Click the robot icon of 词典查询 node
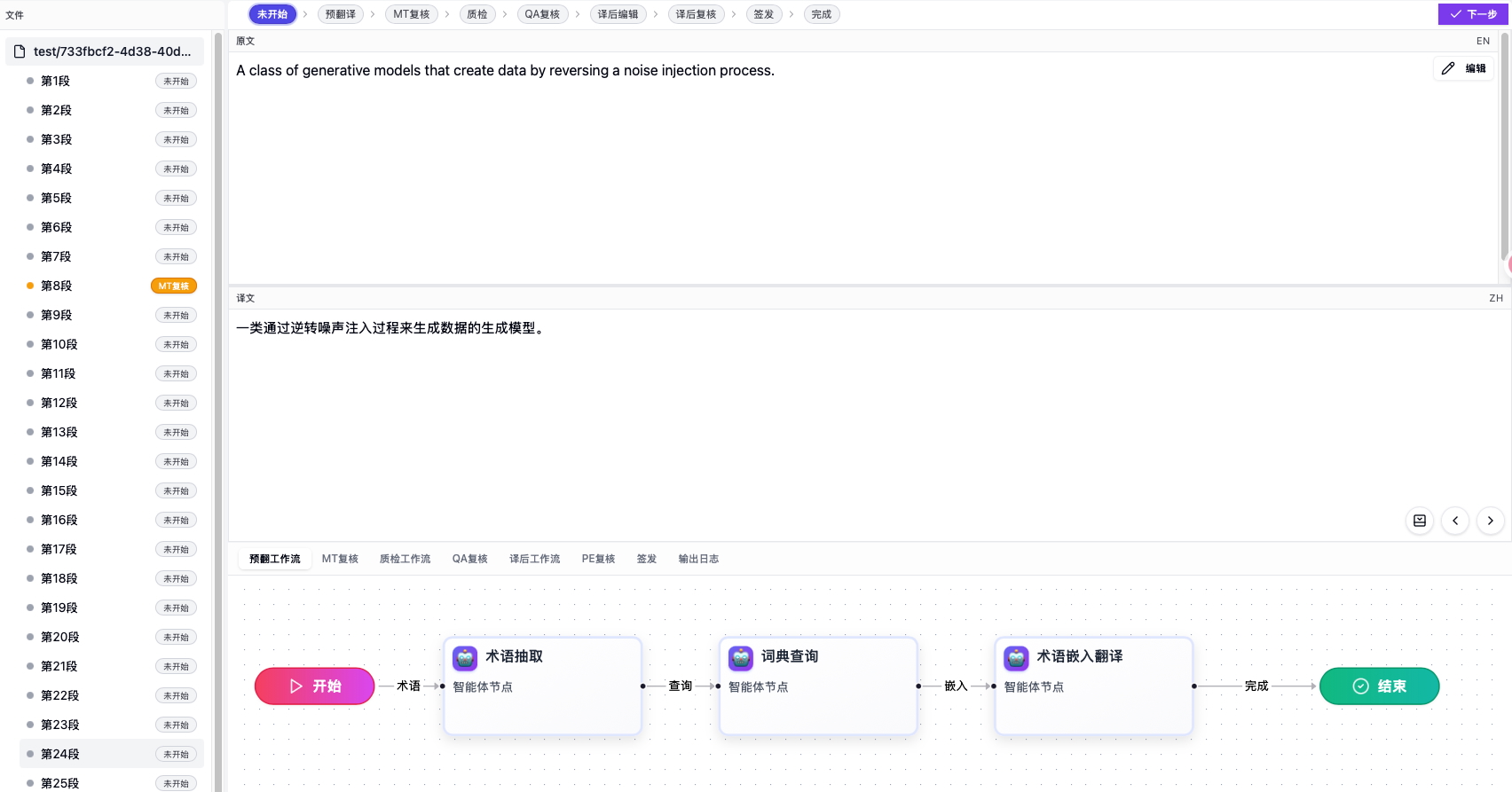Viewport: 1512px width, 792px height. coord(741,658)
